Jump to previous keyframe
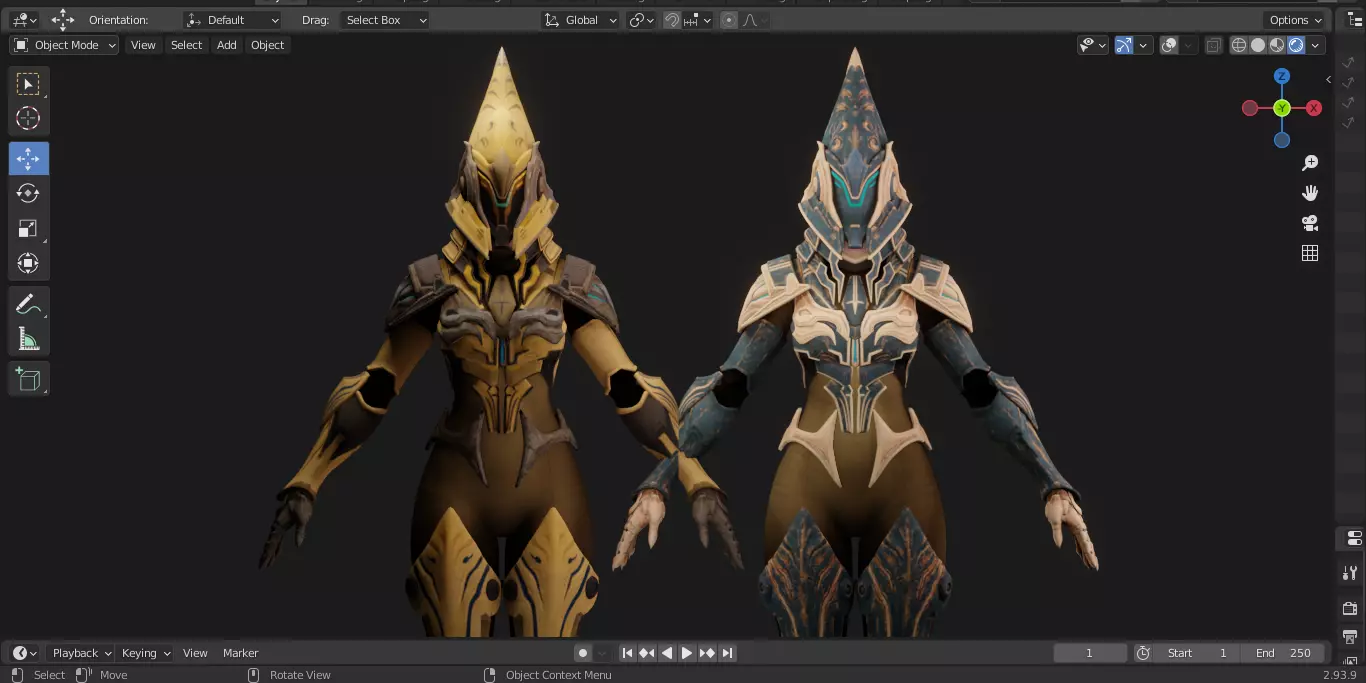This screenshot has height=683, width=1366. pos(647,653)
